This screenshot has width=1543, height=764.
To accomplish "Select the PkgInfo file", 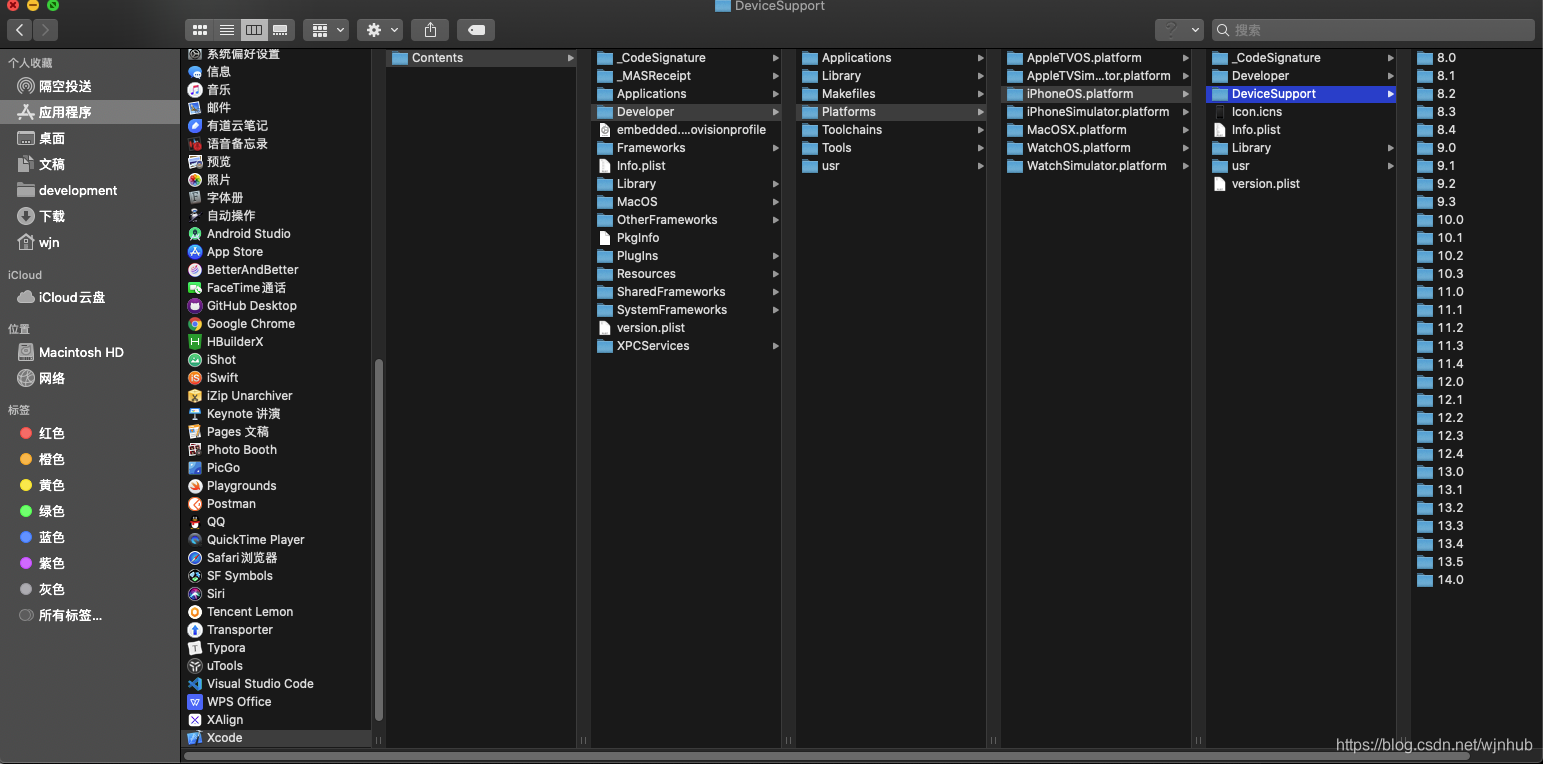I will pyautogui.click(x=686, y=238).
